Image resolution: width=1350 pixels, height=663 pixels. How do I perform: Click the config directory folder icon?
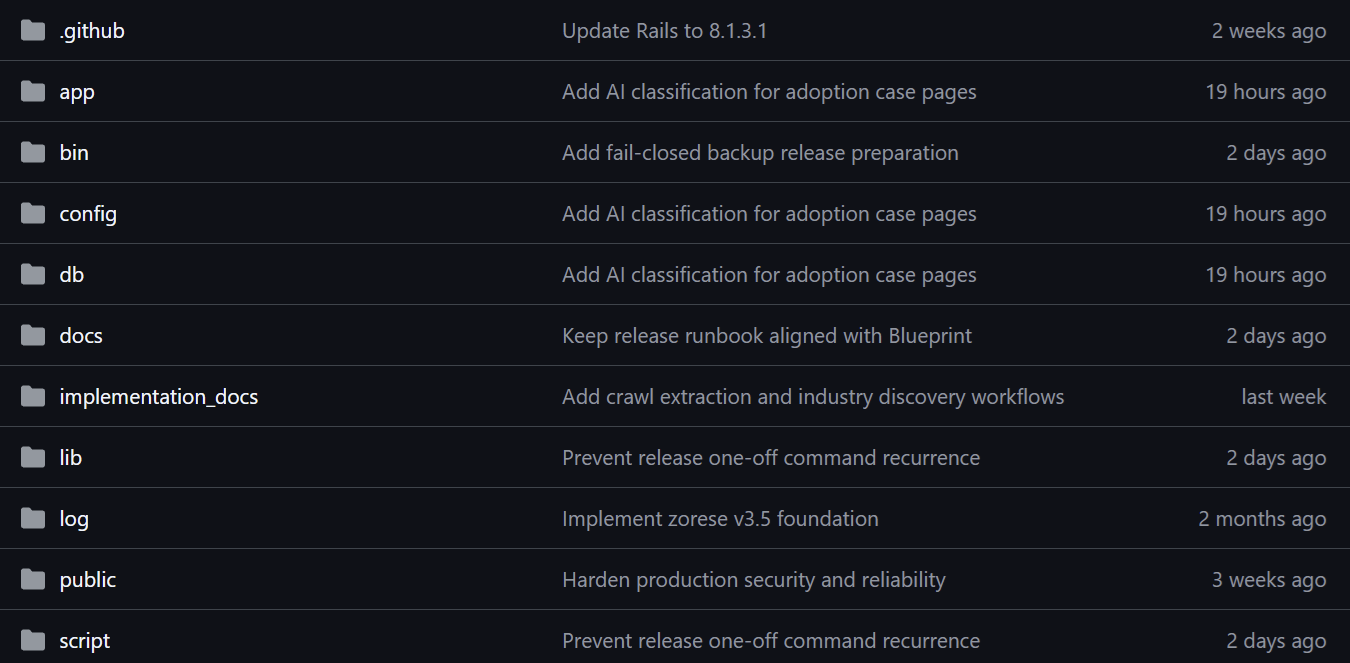33,214
